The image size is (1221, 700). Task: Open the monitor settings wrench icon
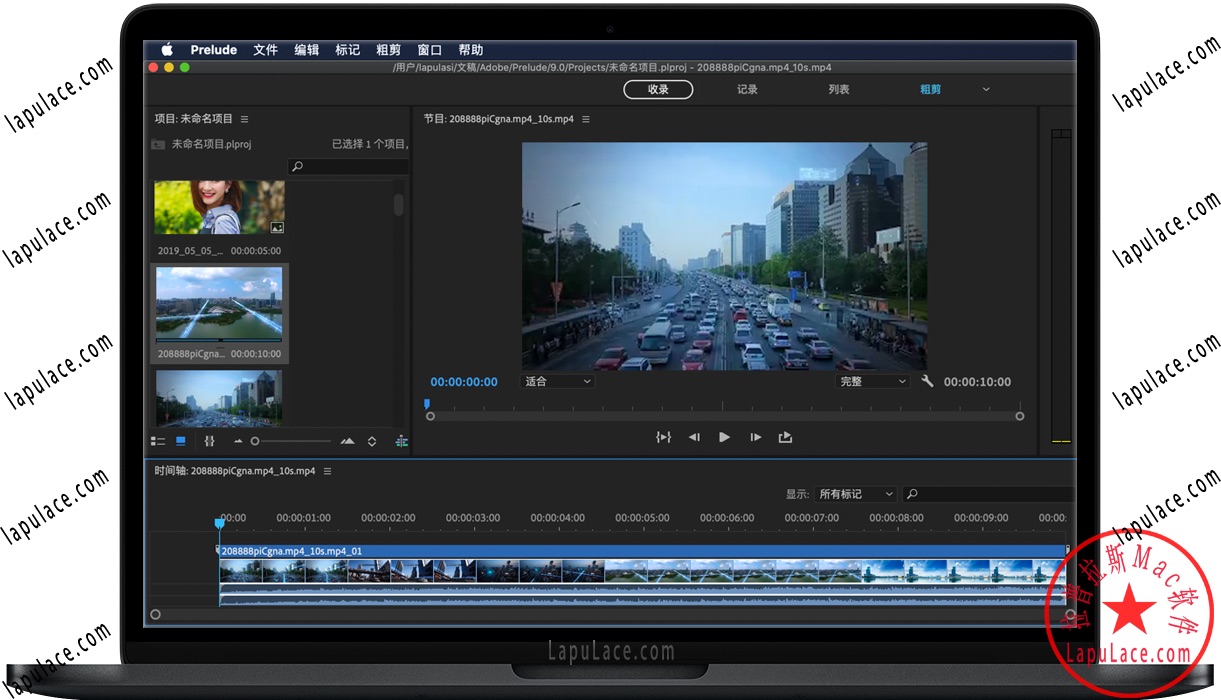(927, 381)
